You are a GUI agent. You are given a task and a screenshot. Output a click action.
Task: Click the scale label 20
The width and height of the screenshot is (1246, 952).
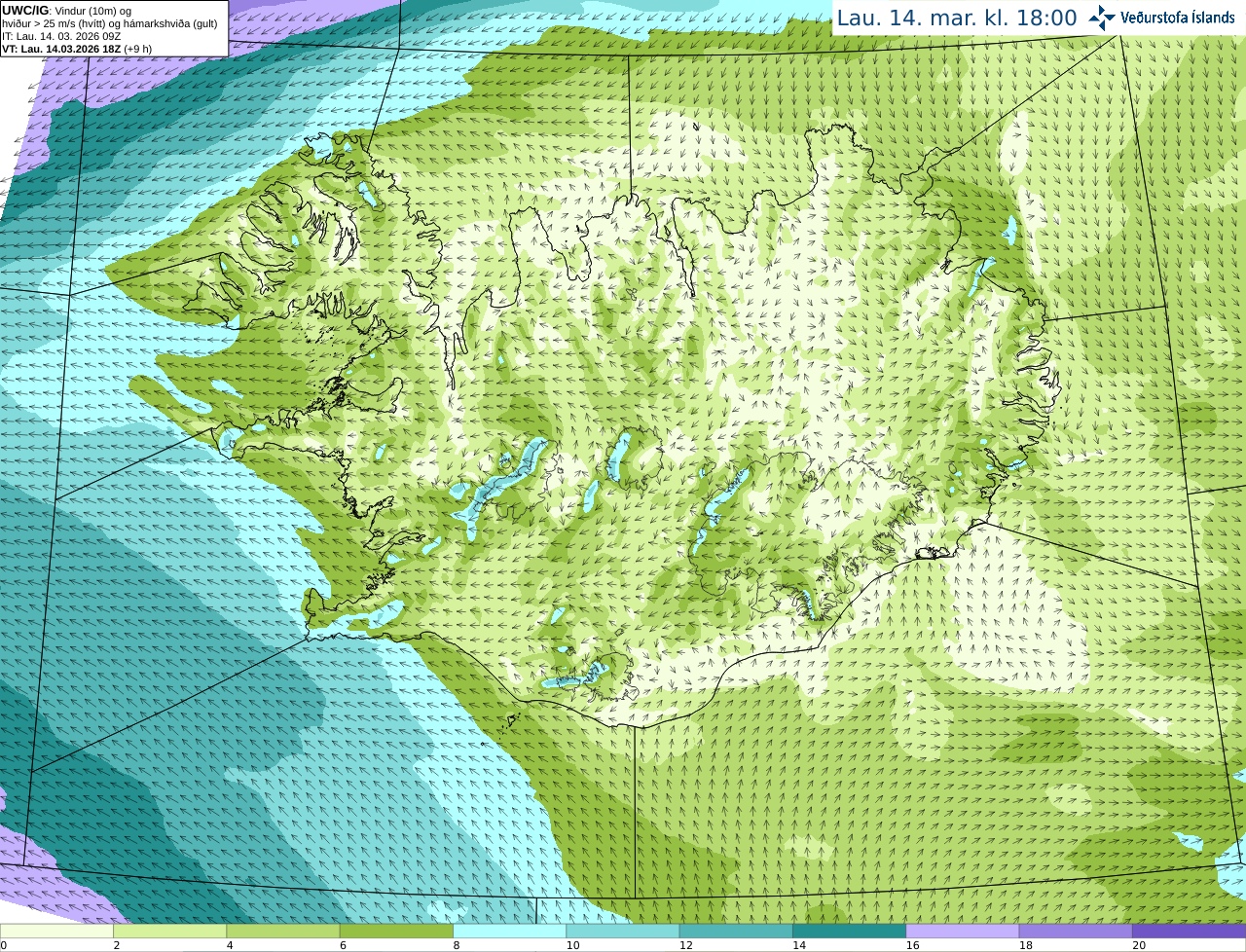pyautogui.click(x=1139, y=945)
